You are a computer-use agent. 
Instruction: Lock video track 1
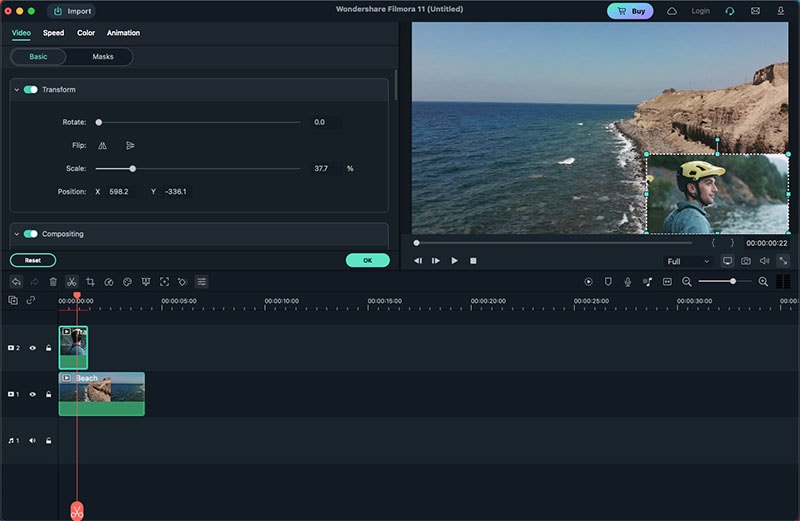[x=48, y=394]
